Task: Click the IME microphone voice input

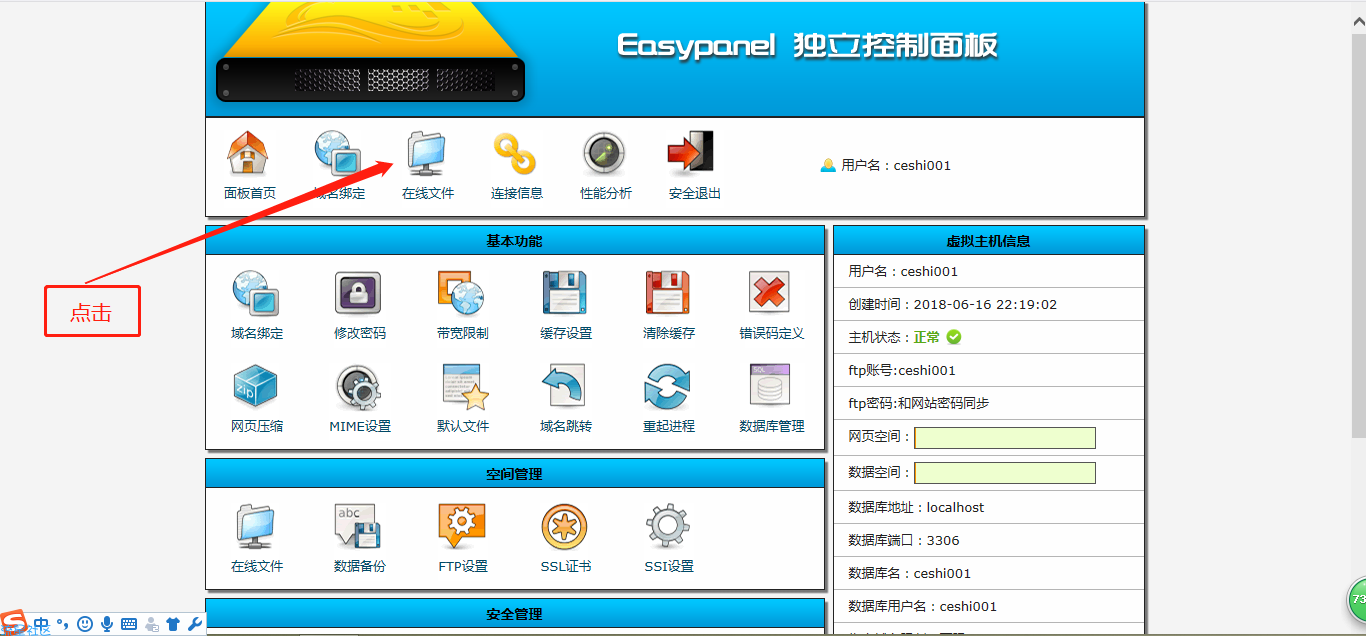Action: pos(107,624)
